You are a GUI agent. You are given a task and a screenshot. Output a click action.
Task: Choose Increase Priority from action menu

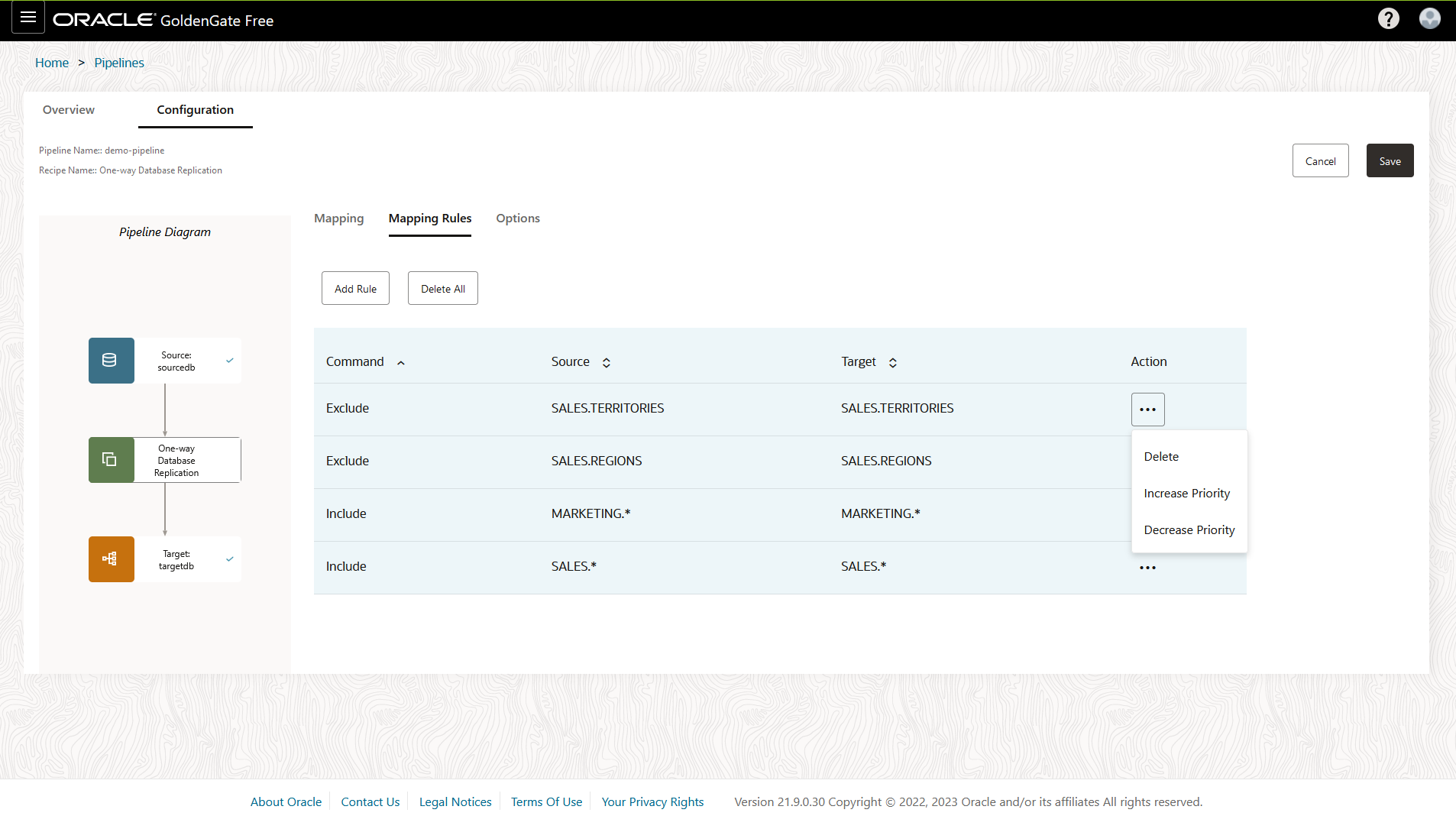coord(1189,493)
